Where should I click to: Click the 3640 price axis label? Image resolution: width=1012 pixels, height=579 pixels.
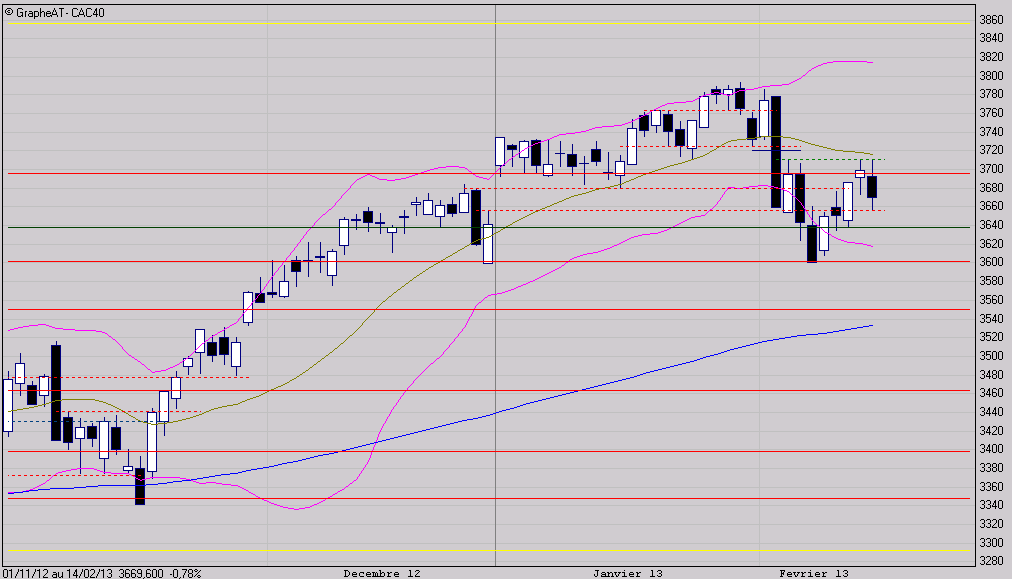[991, 225]
